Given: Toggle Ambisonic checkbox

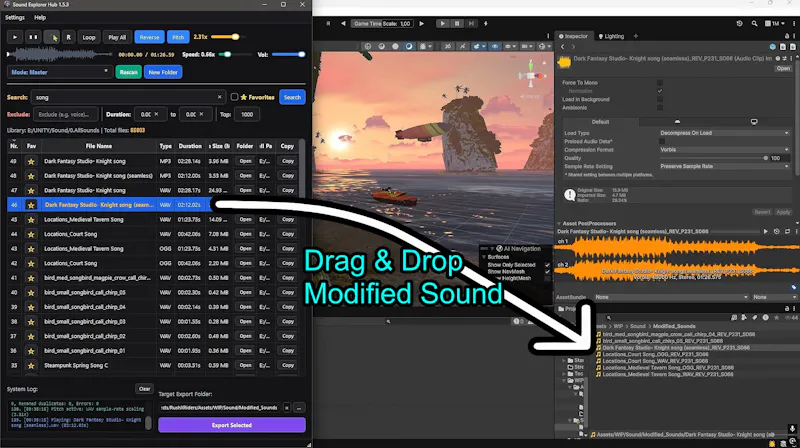Looking at the screenshot, I should click(x=660, y=108).
